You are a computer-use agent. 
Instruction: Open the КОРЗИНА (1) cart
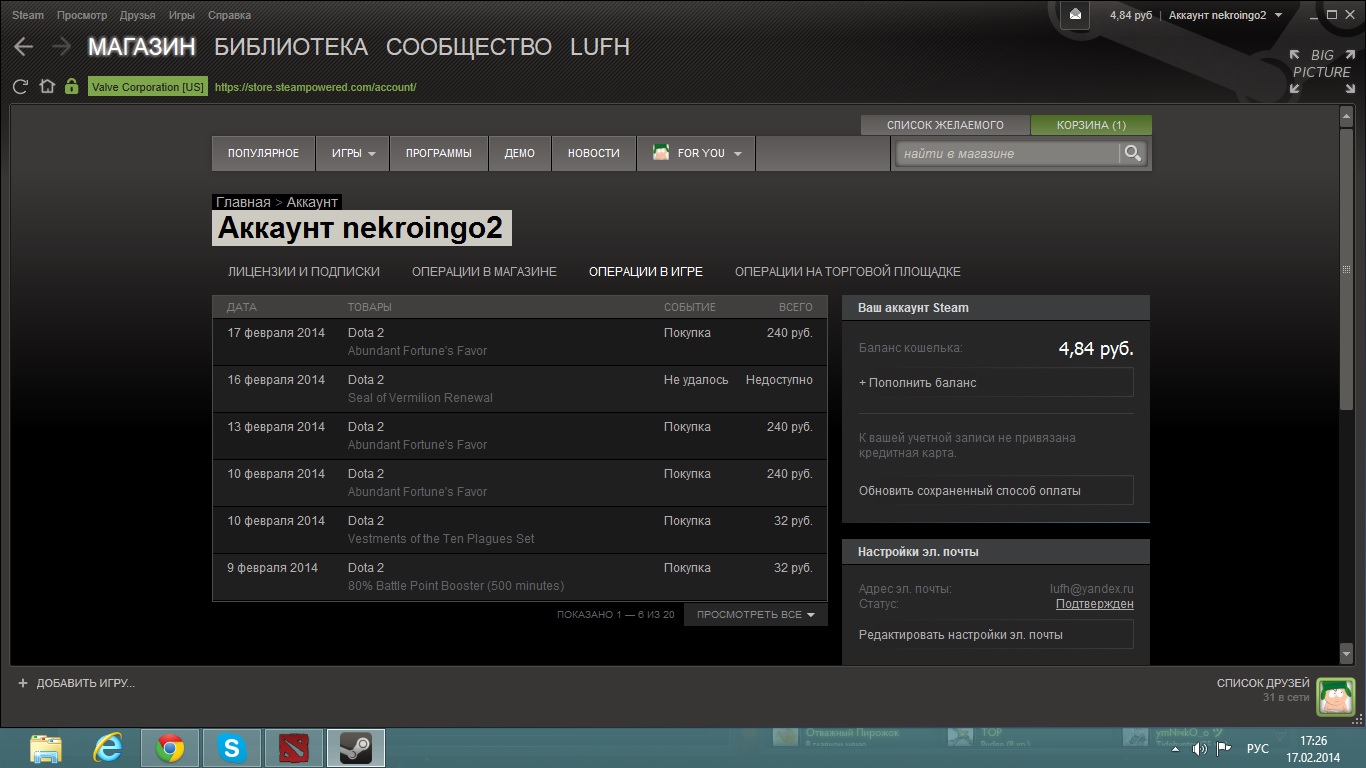tap(1091, 125)
